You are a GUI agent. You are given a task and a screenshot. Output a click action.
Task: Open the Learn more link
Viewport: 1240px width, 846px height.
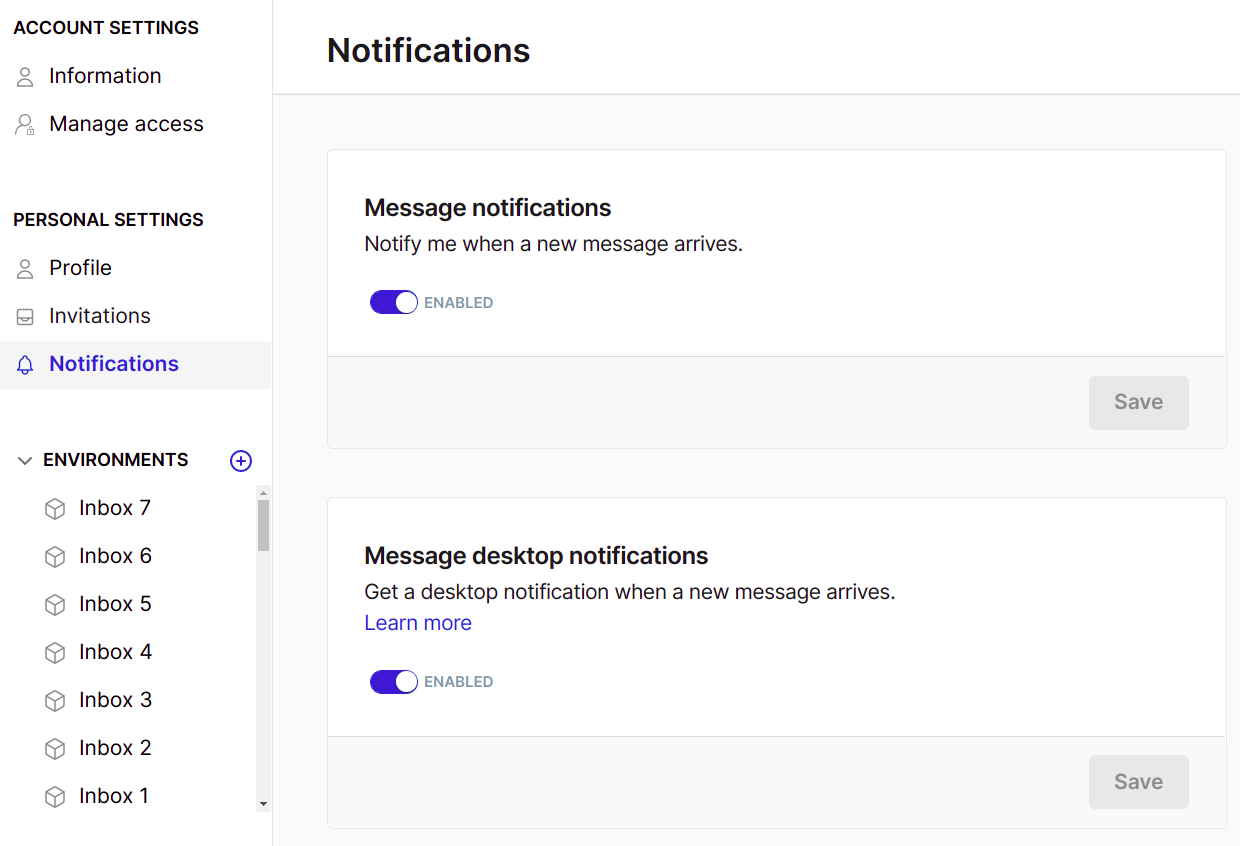[418, 623]
